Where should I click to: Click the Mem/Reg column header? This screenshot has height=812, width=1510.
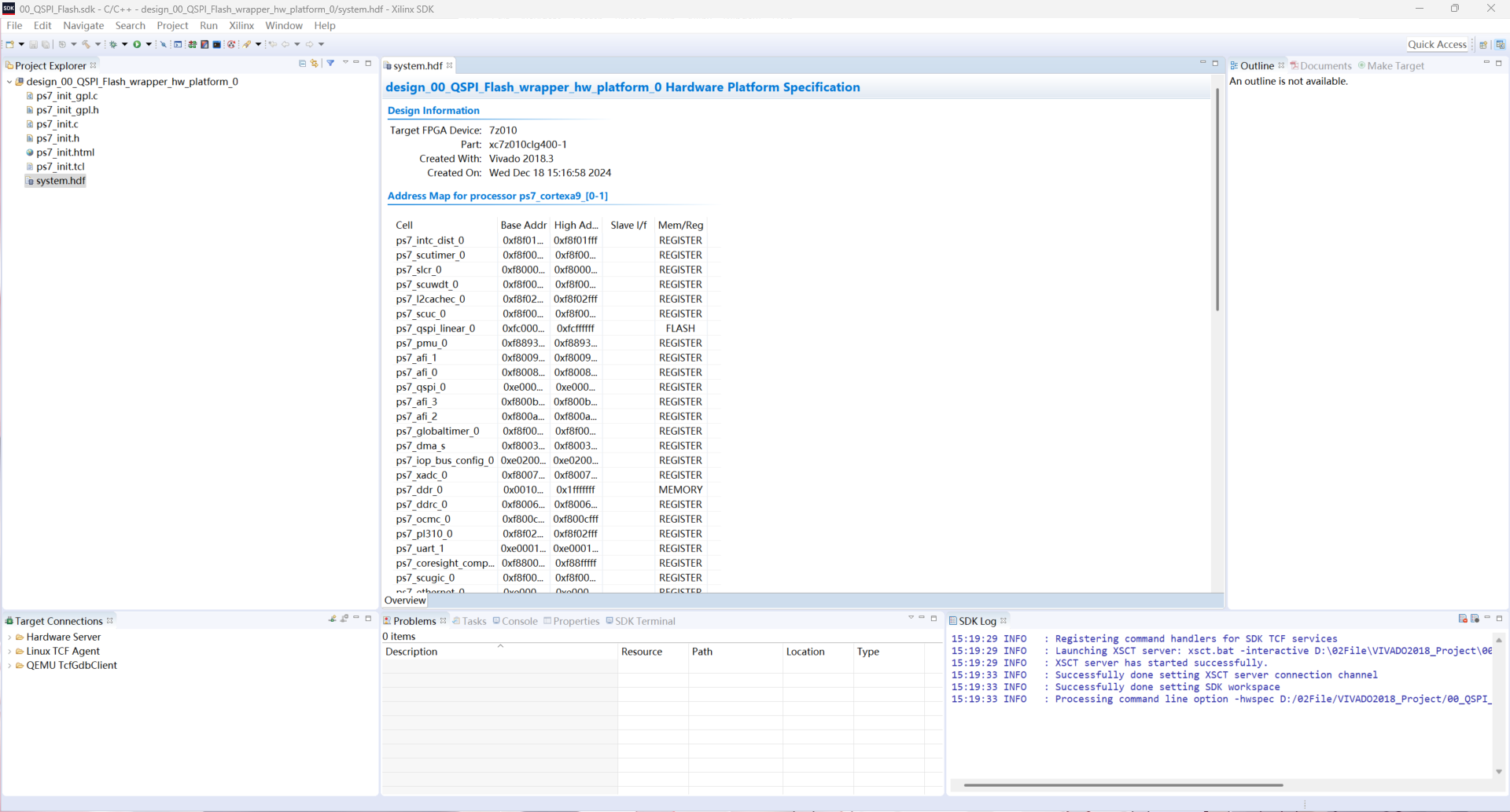(680, 226)
